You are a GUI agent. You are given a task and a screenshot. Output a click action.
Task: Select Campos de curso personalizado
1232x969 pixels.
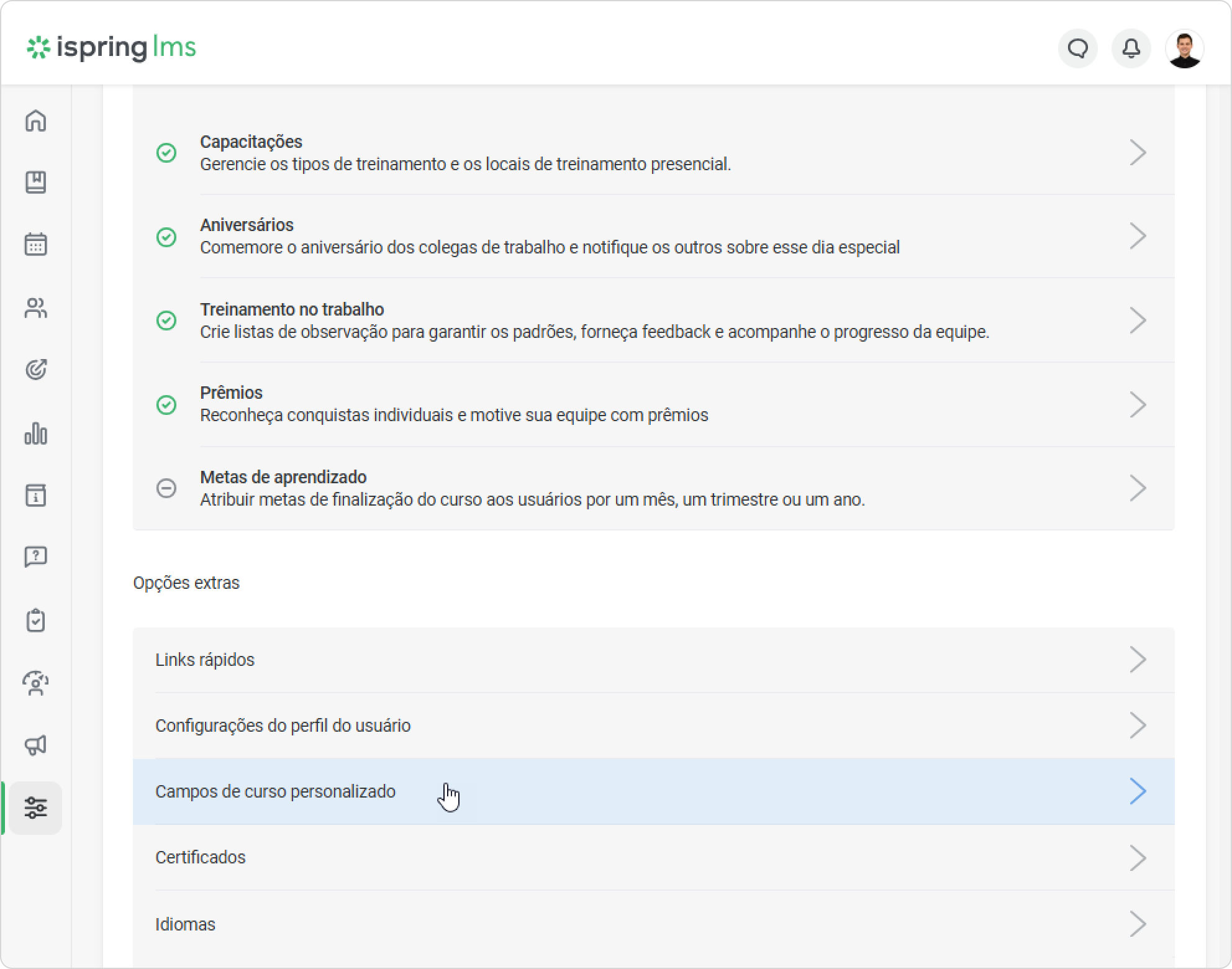click(654, 791)
